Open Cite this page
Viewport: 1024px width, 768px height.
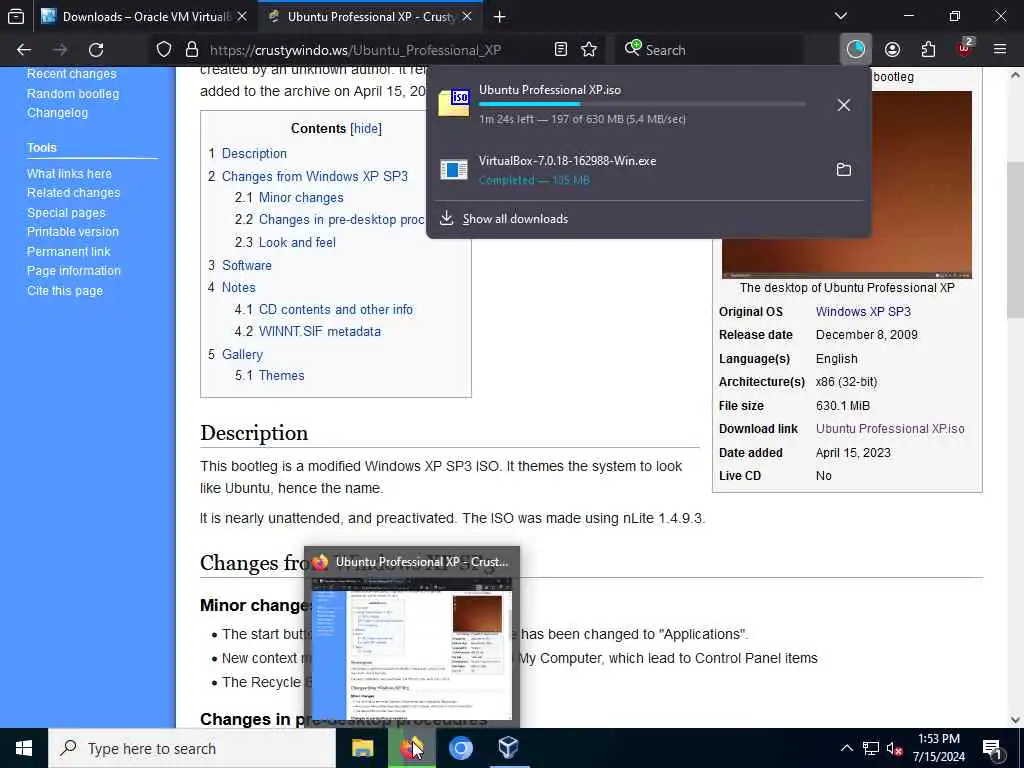65,291
